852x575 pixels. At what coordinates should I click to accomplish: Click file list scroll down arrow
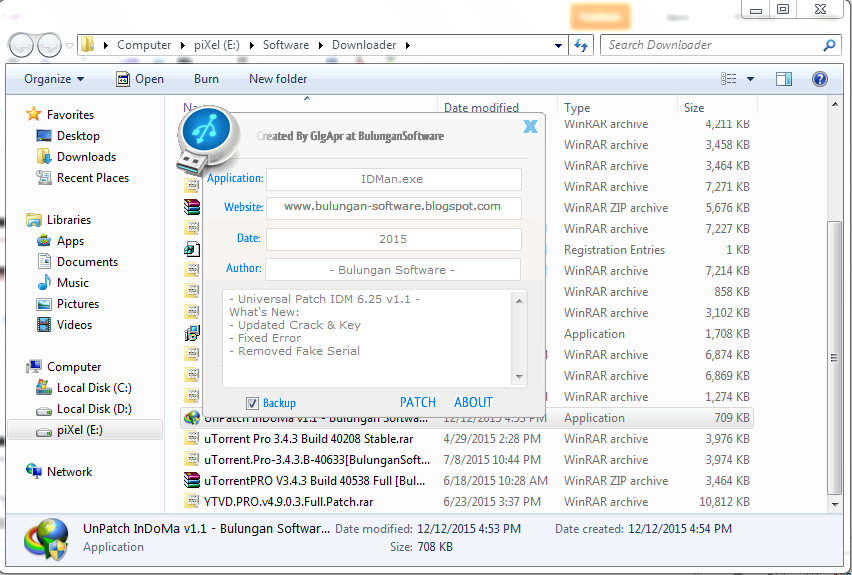coord(835,505)
